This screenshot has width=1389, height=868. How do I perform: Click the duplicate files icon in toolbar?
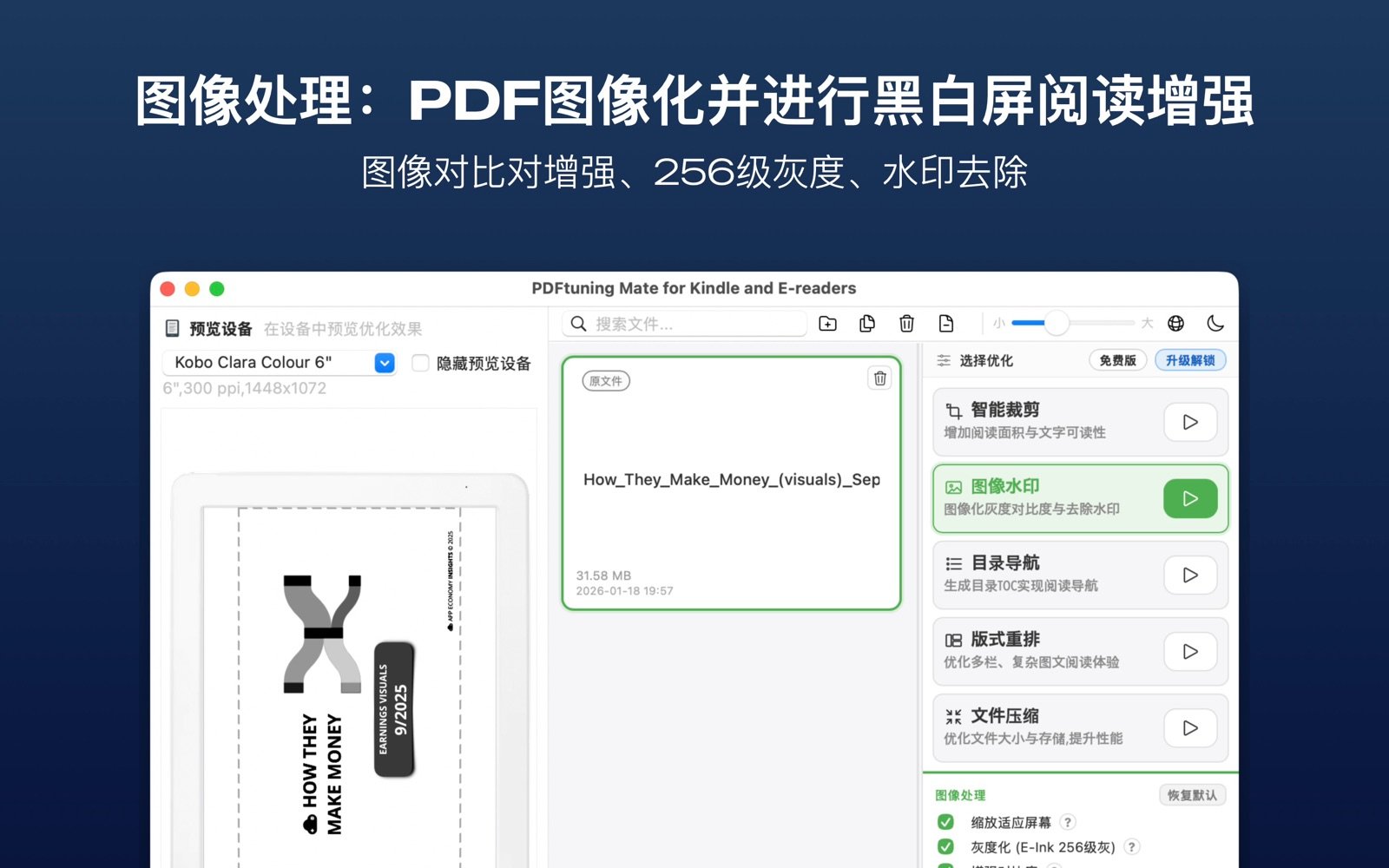tap(866, 324)
